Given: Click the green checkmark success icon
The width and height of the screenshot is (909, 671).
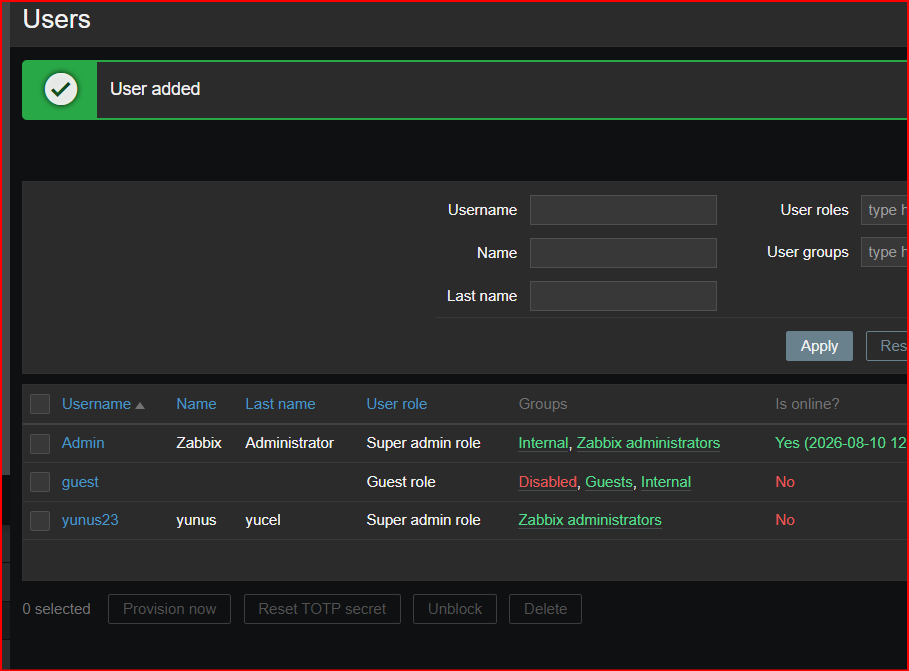Looking at the screenshot, I should pos(61,89).
